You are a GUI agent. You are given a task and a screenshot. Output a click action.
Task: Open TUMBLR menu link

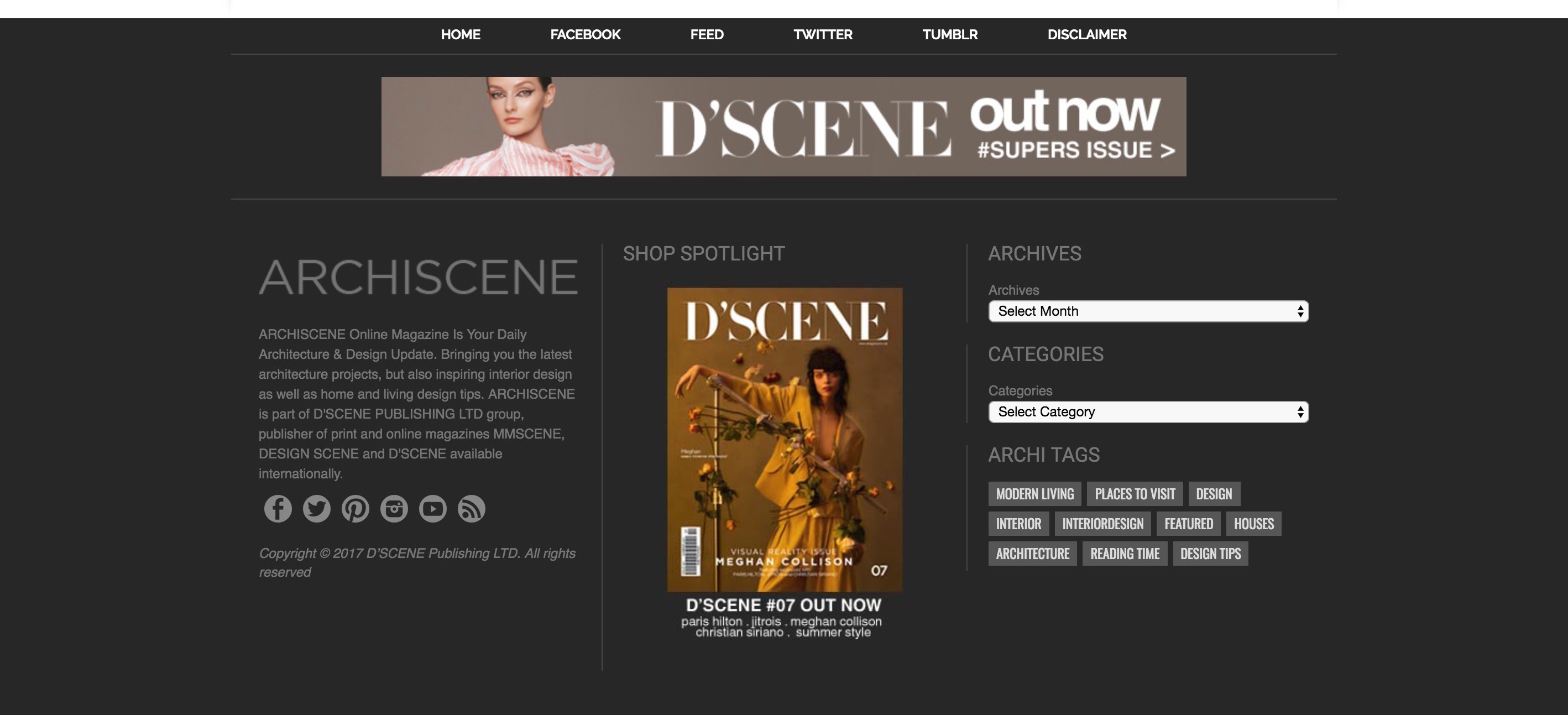(x=950, y=35)
